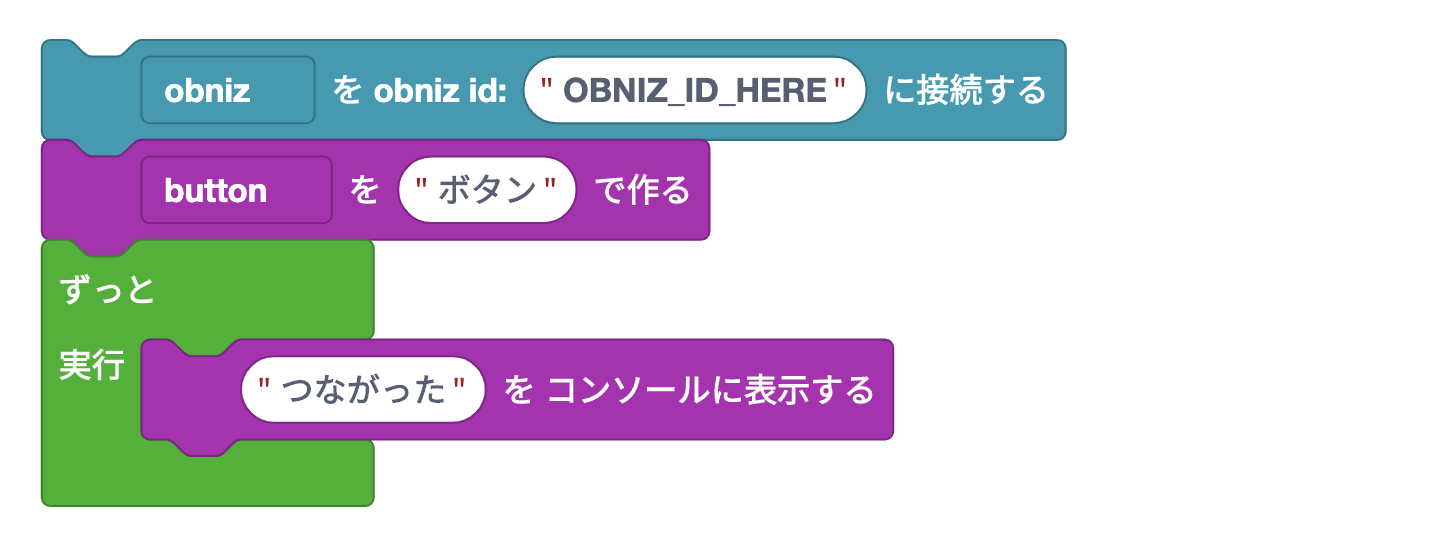
Task: Select the green "ずっと" loop block
Action: (x=107, y=290)
